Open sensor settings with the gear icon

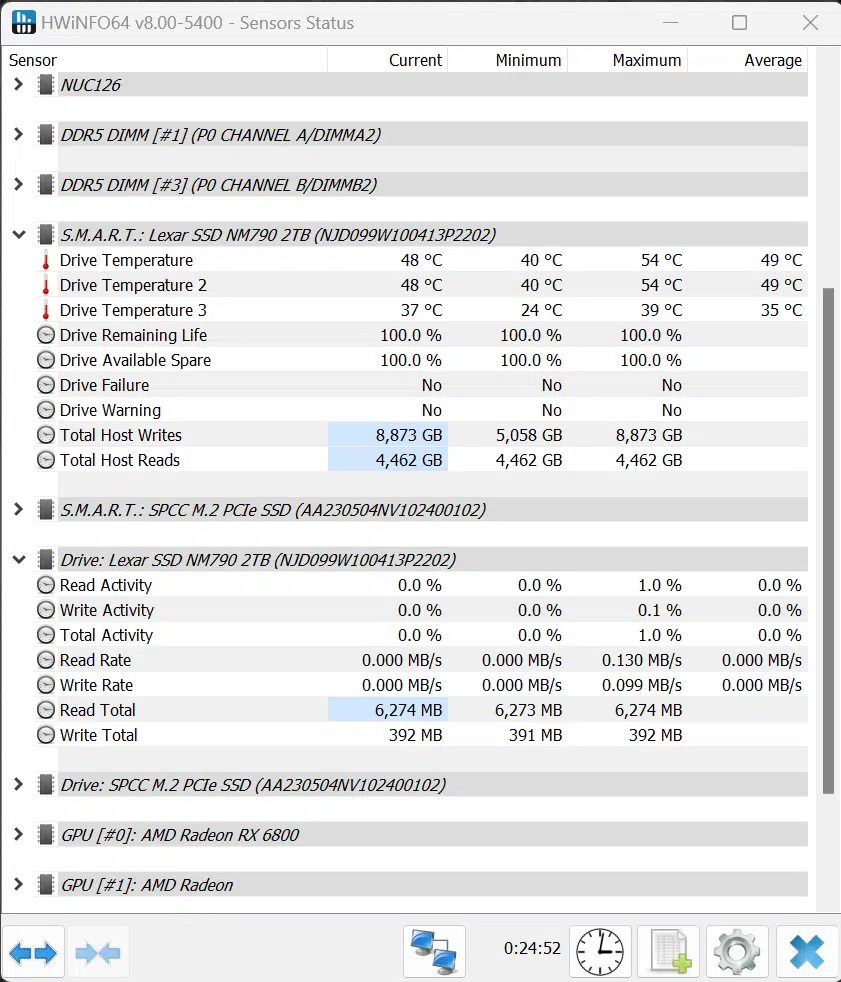point(737,952)
